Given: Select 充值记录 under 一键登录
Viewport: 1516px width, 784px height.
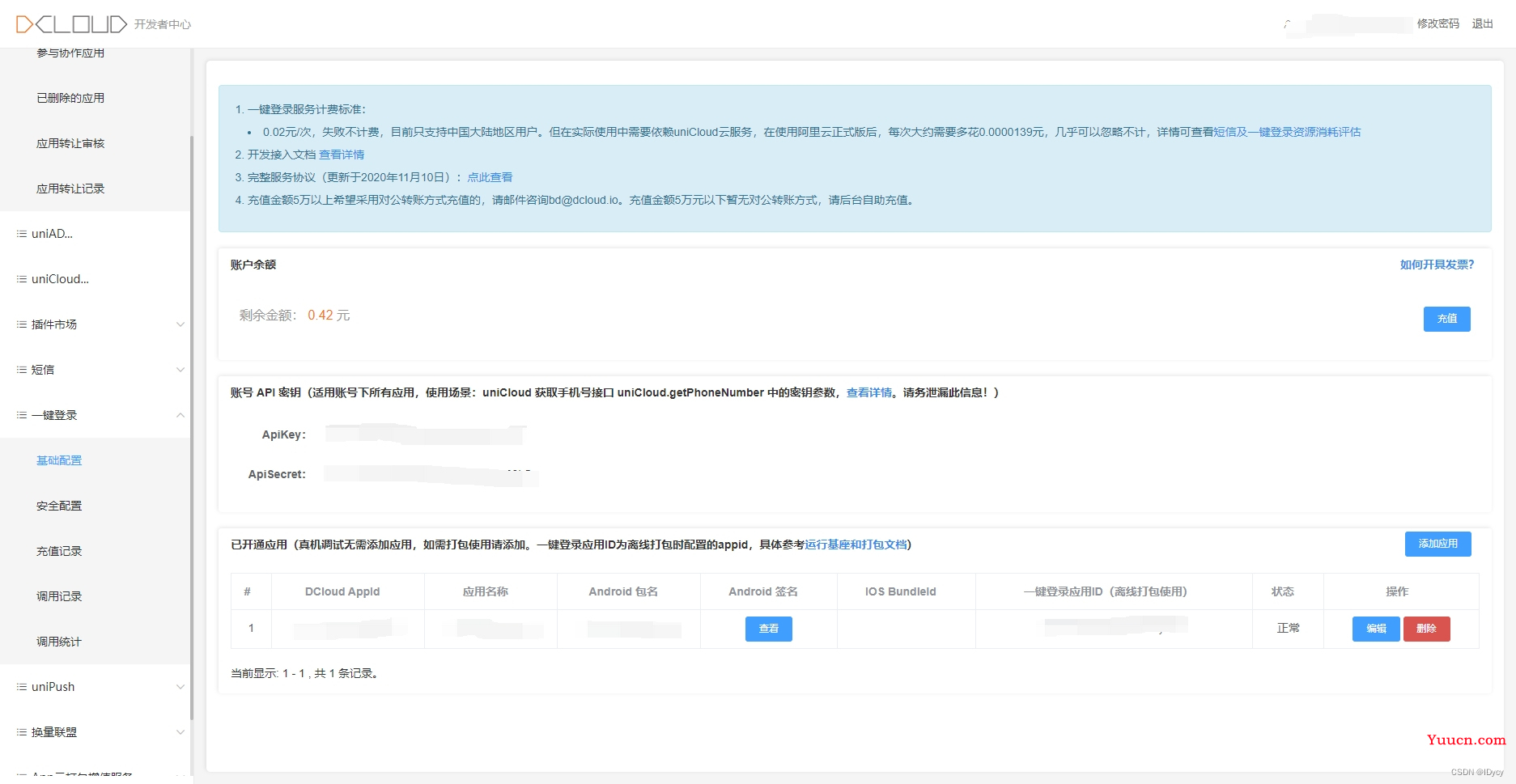Looking at the screenshot, I should coord(59,551).
